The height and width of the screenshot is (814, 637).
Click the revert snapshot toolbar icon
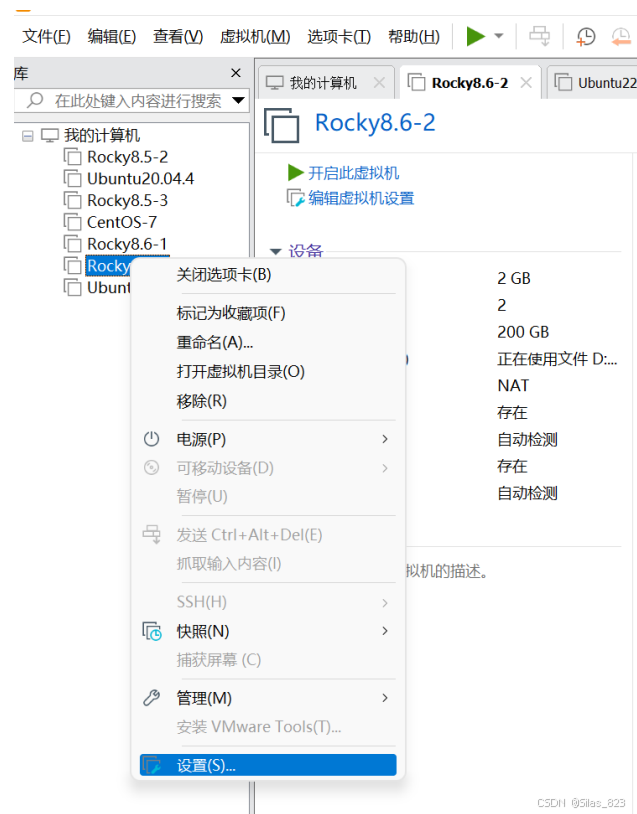[620, 37]
